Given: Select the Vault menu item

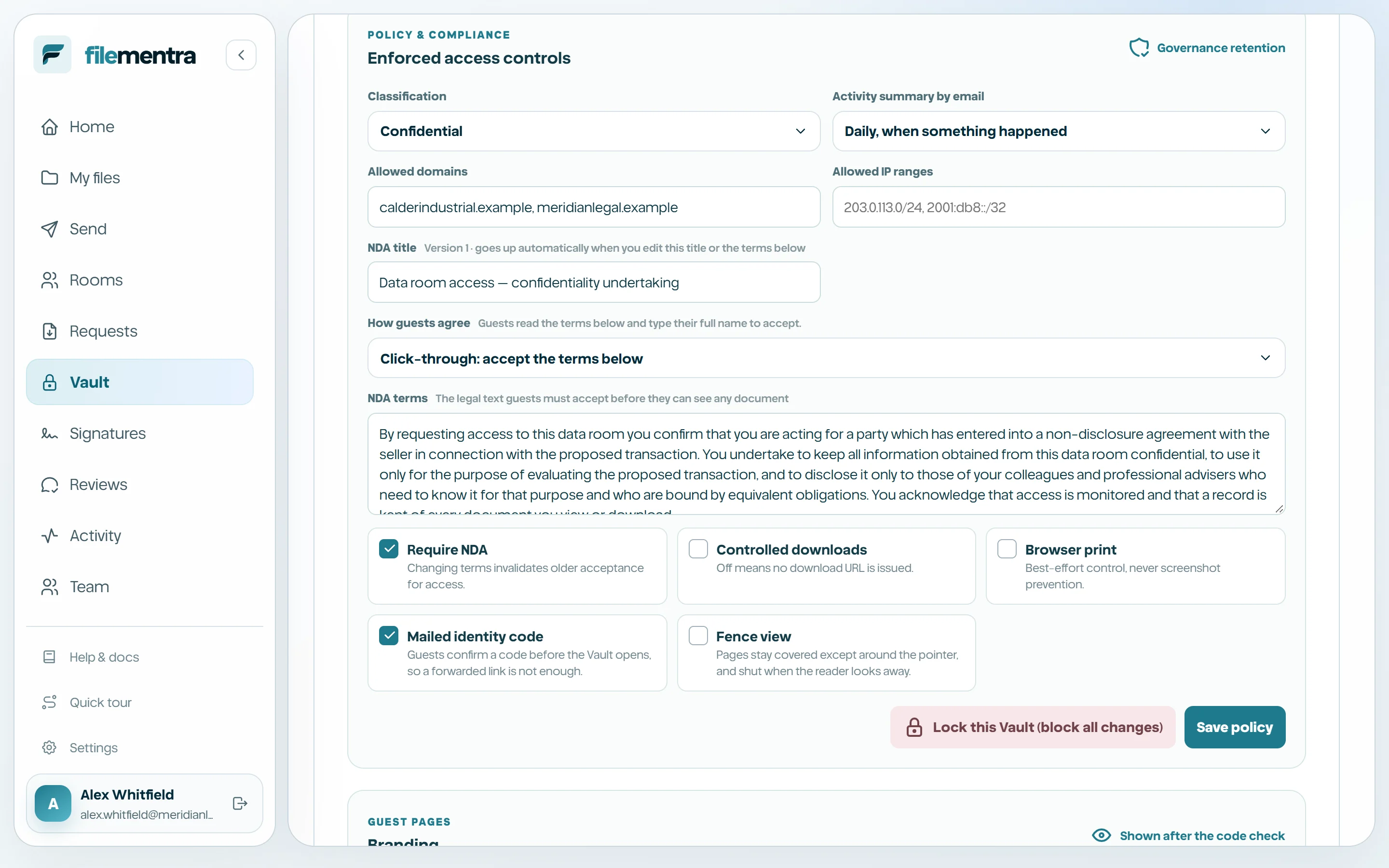Looking at the screenshot, I should 139,382.
